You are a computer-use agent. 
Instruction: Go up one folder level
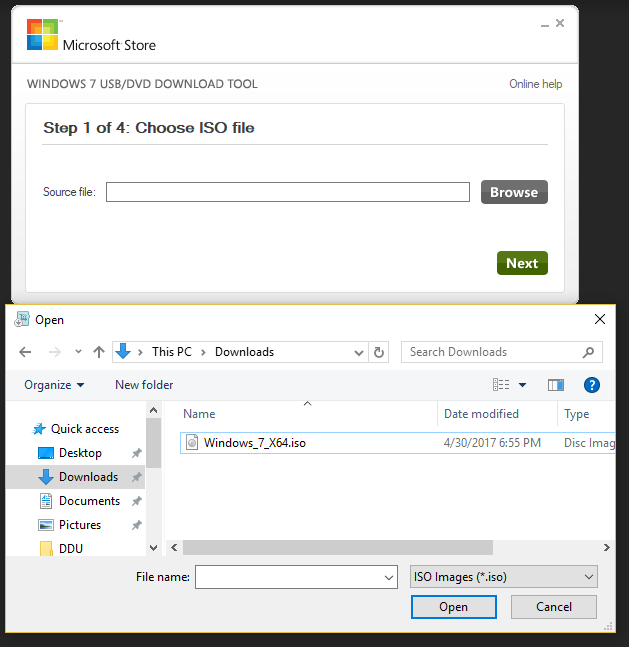coord(99,352)
